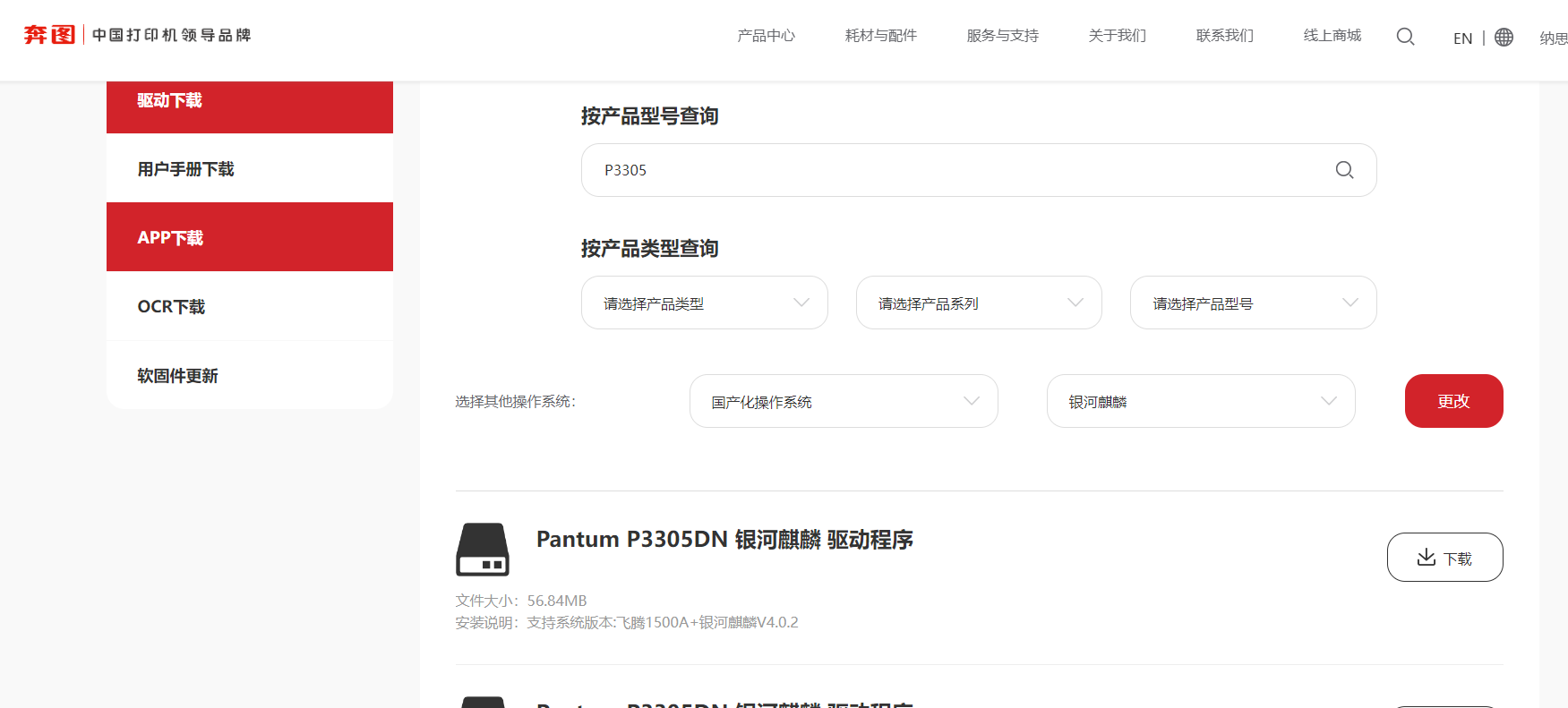Screen dimensions: 1568x708
Task: Click the red 更改 button
Action: (x=1454, y=401)
